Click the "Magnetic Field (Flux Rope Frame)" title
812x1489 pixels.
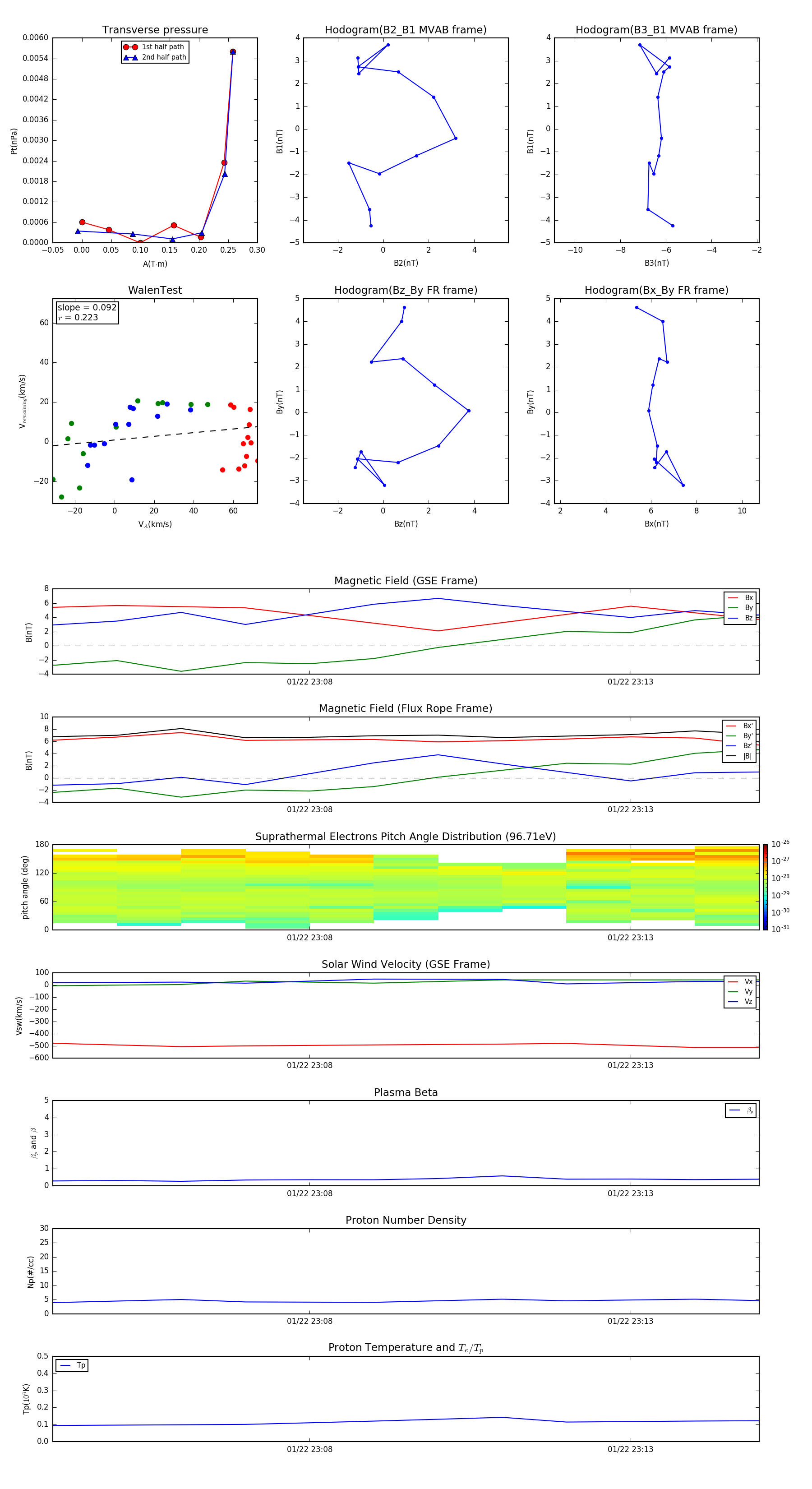point(406,709)
